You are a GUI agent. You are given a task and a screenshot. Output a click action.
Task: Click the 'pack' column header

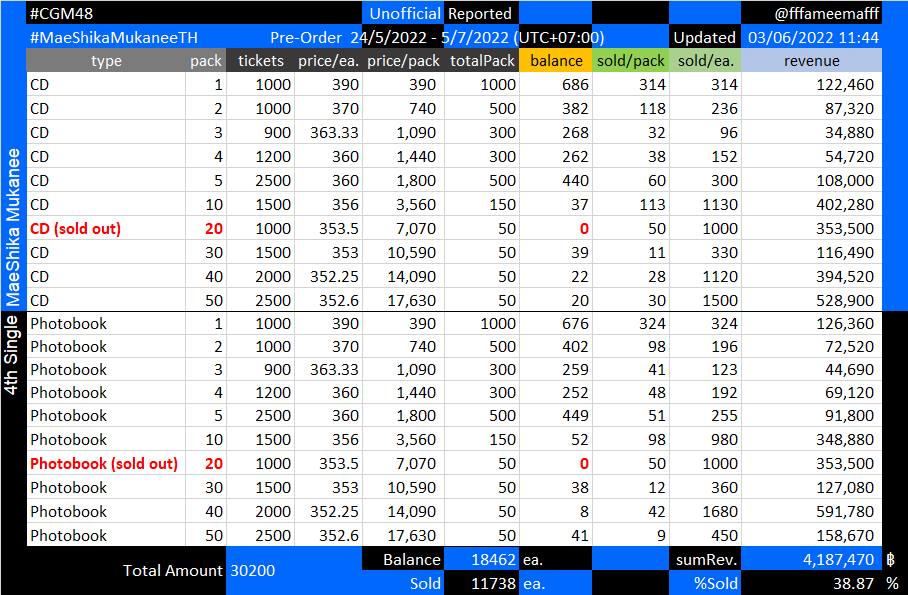click(x=206, y=60)
